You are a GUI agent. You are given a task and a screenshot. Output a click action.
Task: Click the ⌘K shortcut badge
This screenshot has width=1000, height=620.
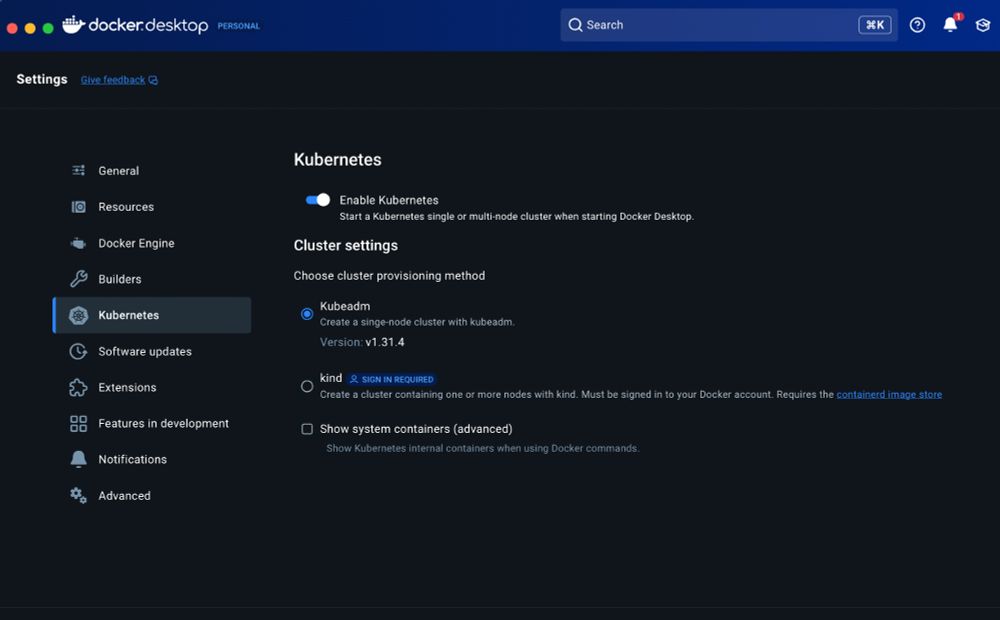(x=875, y=25)
